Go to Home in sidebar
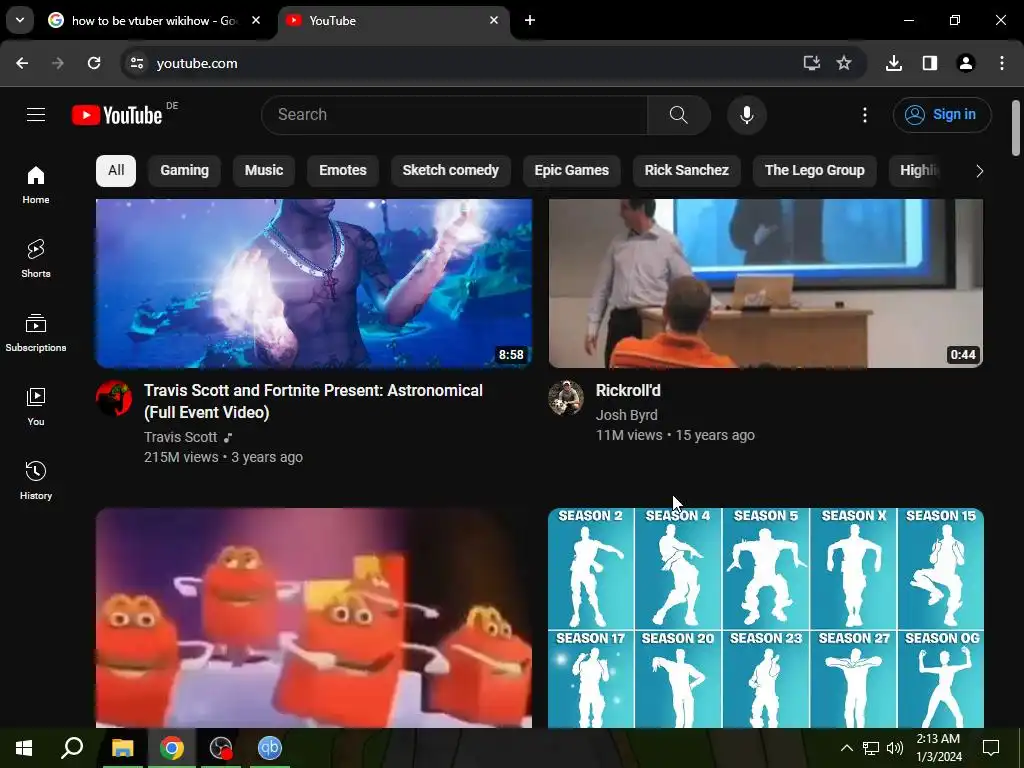Viewport: 1024px width, 768px height. (36, 185)
